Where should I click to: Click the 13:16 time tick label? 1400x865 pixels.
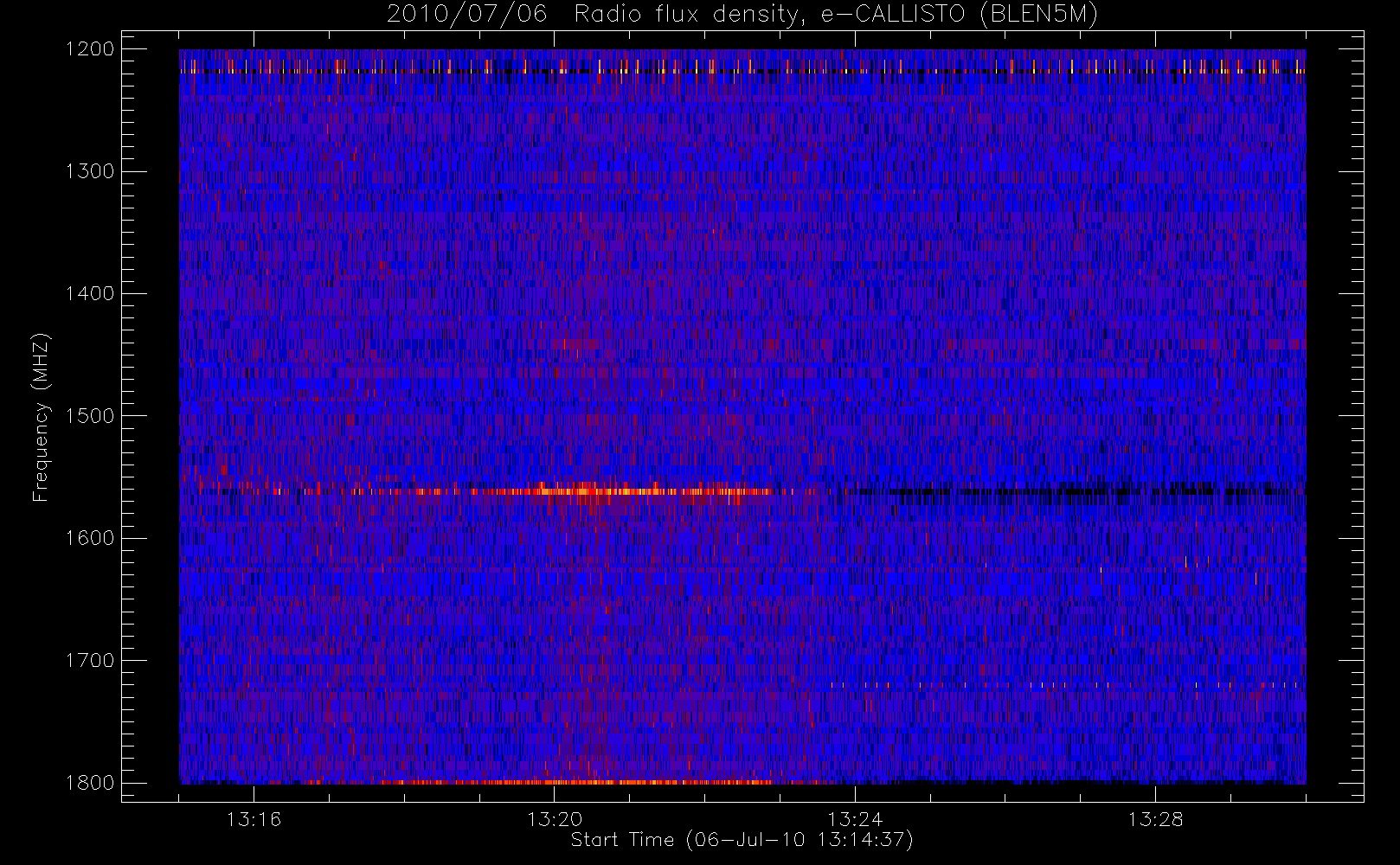[254, 818]
